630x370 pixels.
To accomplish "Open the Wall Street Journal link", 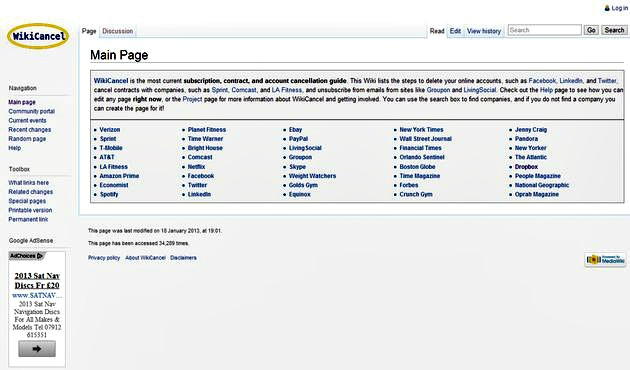I will tap(425, 139).
